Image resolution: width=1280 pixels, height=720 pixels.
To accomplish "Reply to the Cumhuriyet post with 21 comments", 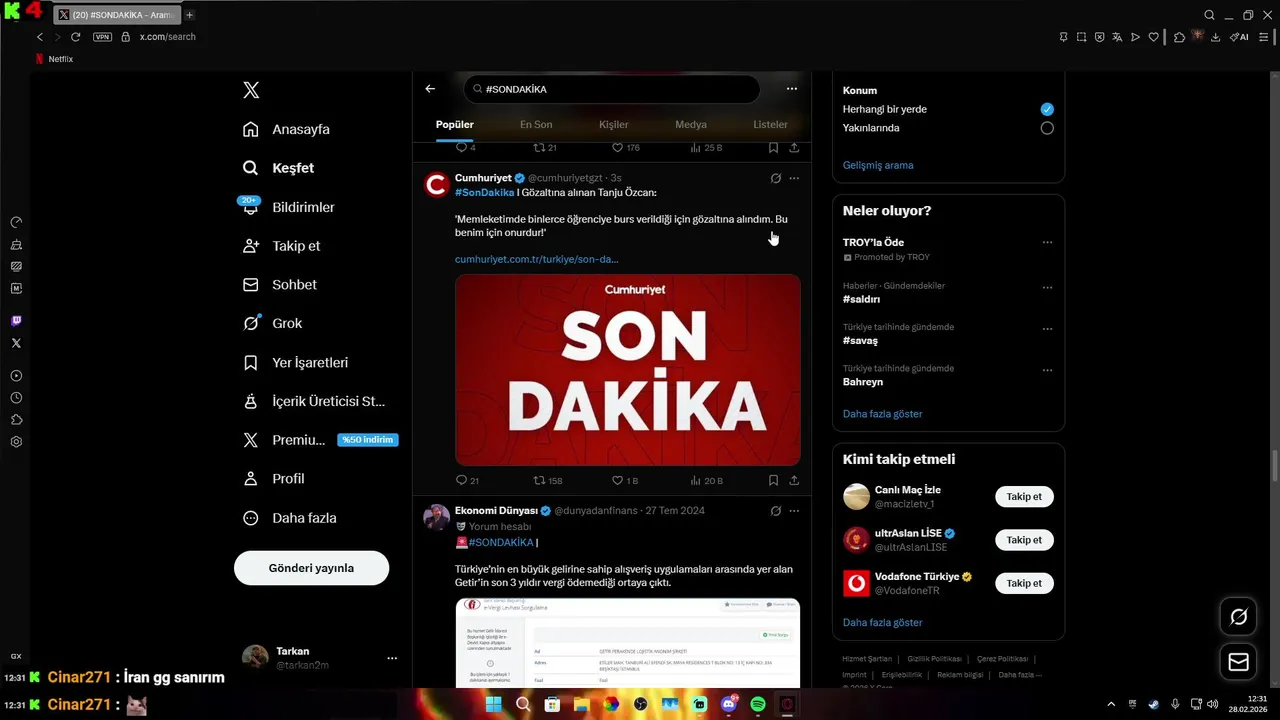I will pos(467,480).
